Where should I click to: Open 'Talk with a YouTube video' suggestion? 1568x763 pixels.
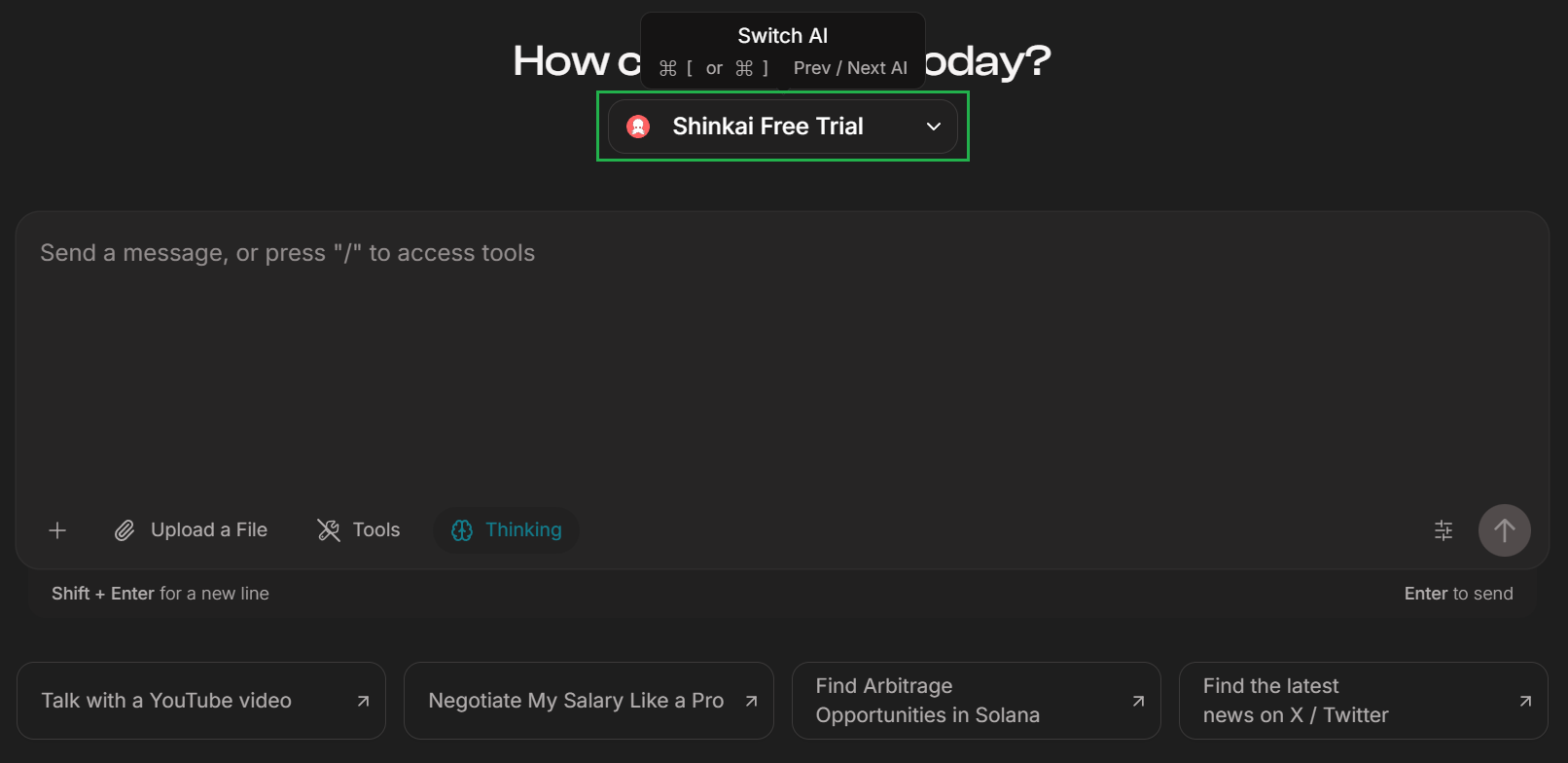point(201,700)
